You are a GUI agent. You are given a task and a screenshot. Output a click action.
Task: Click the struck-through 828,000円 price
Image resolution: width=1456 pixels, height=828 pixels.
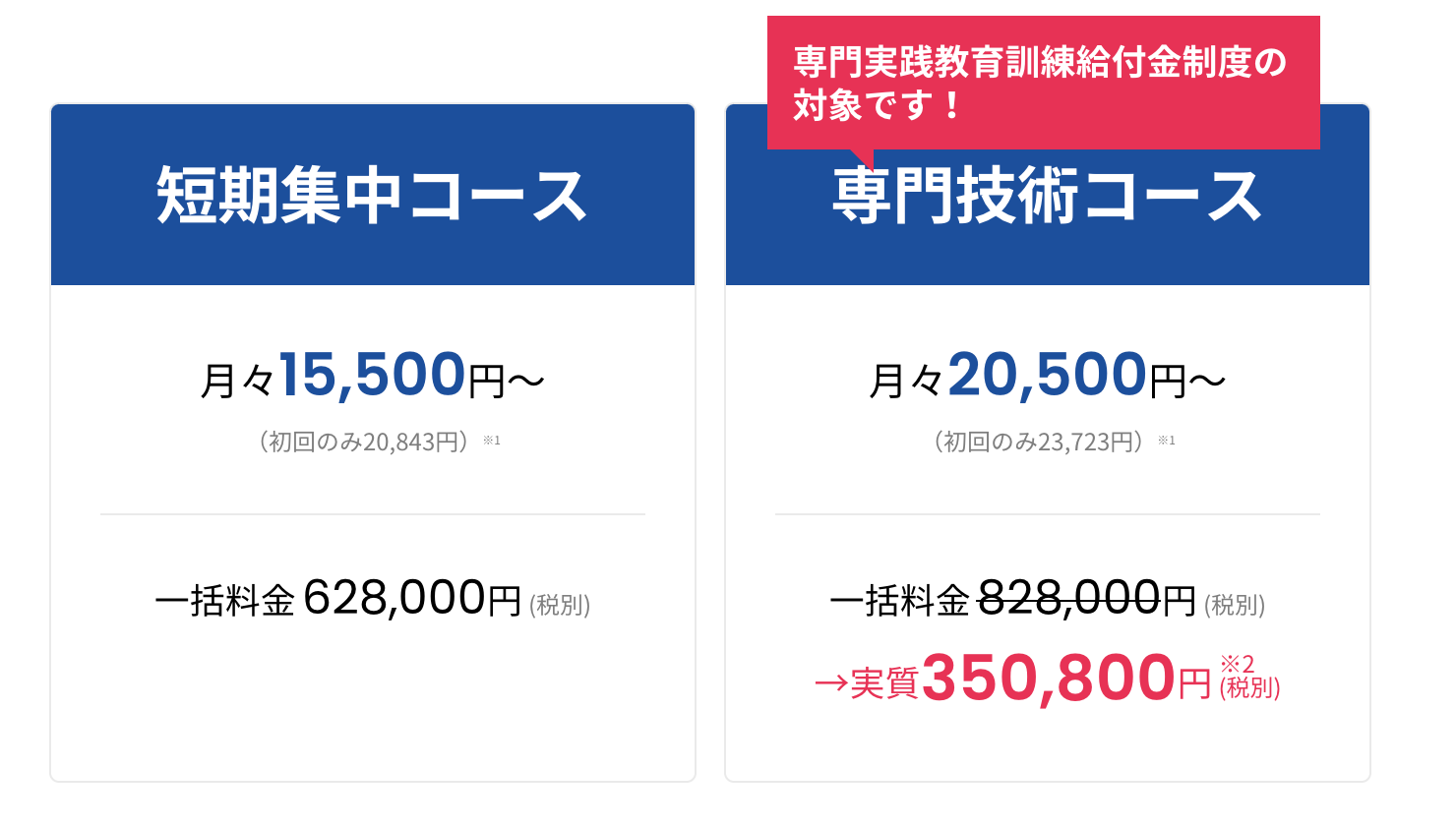point(1086,598)
